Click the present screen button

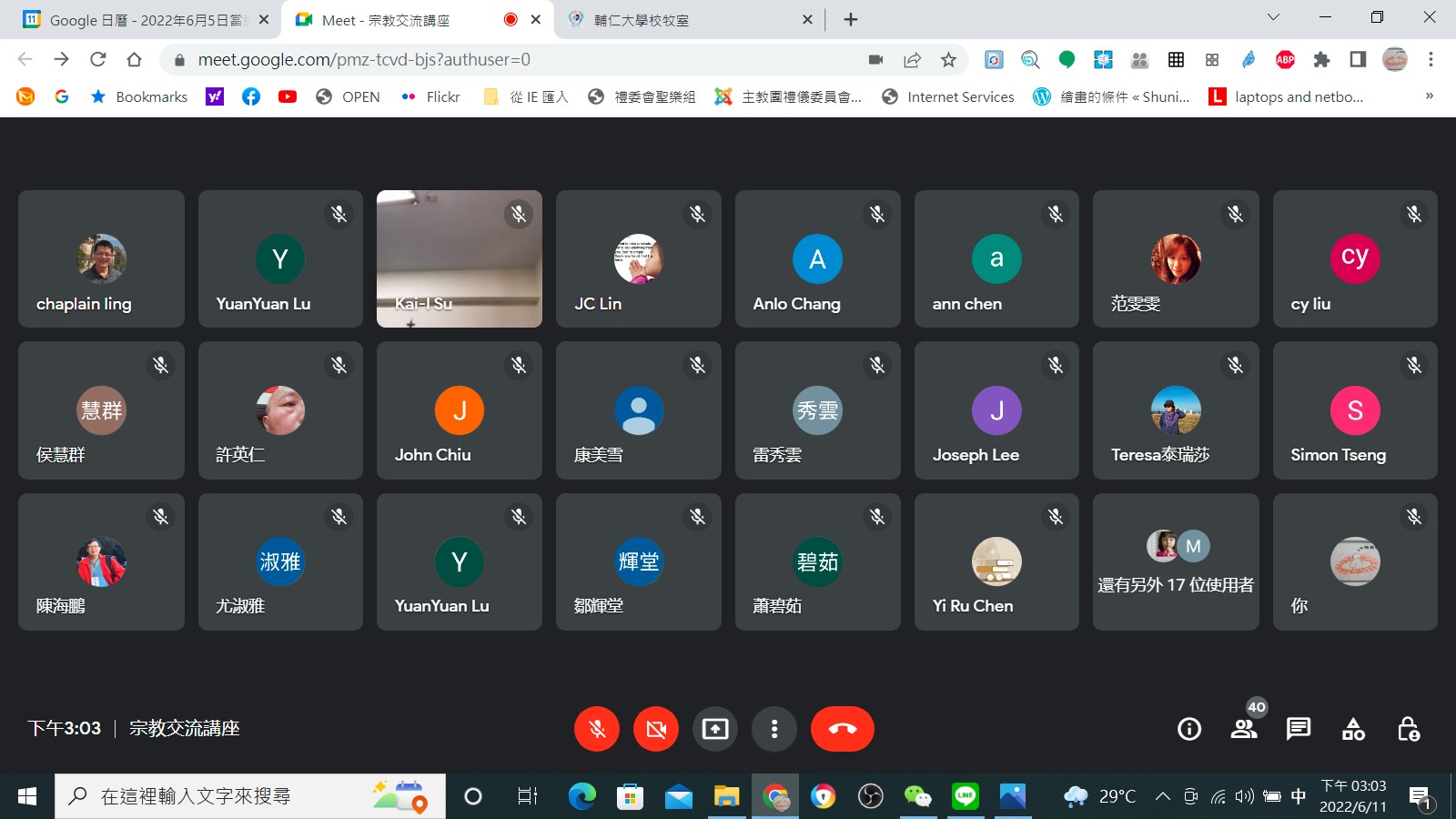click(715, 729)
